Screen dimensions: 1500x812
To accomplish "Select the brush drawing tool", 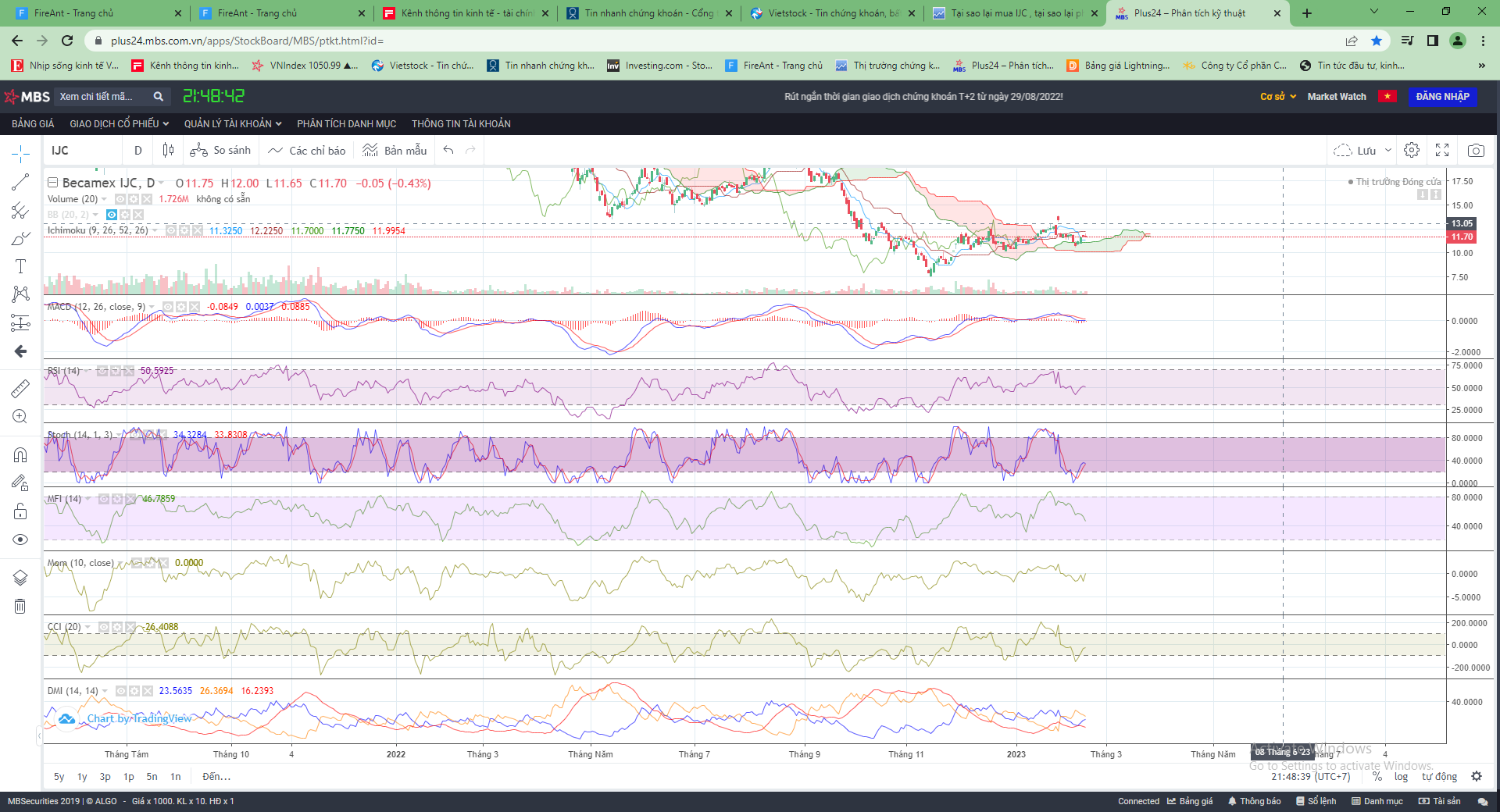I will 20,238.
